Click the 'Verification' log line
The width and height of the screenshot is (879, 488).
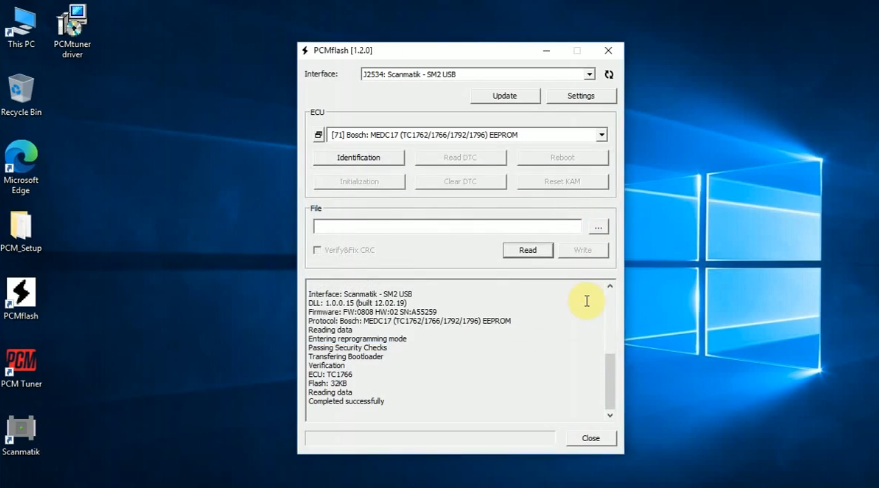coord(326,365)
